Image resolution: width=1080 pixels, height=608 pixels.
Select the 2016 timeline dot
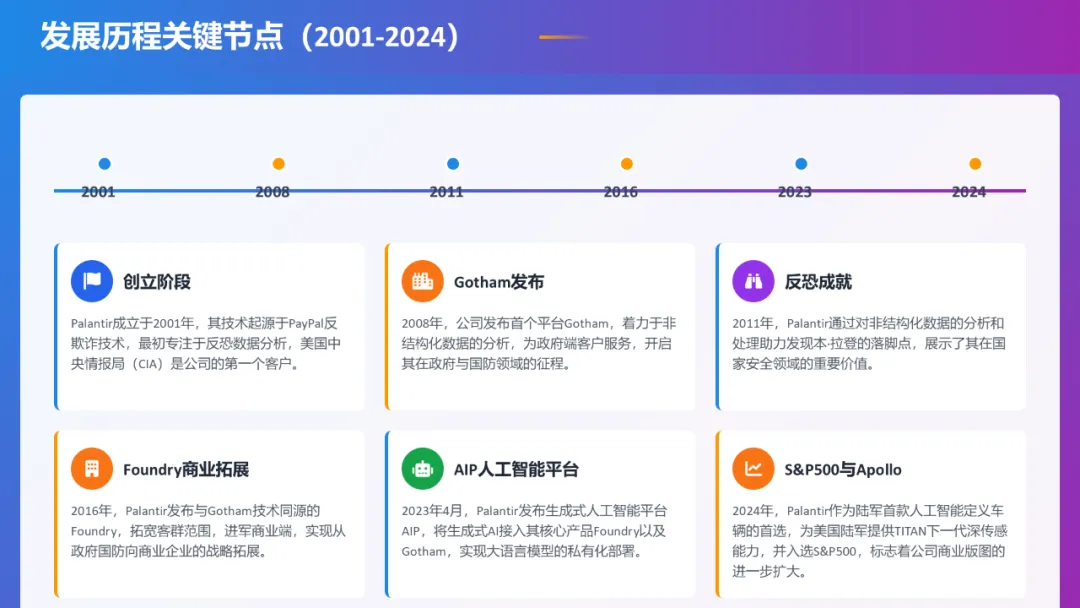tap(626, 164)
